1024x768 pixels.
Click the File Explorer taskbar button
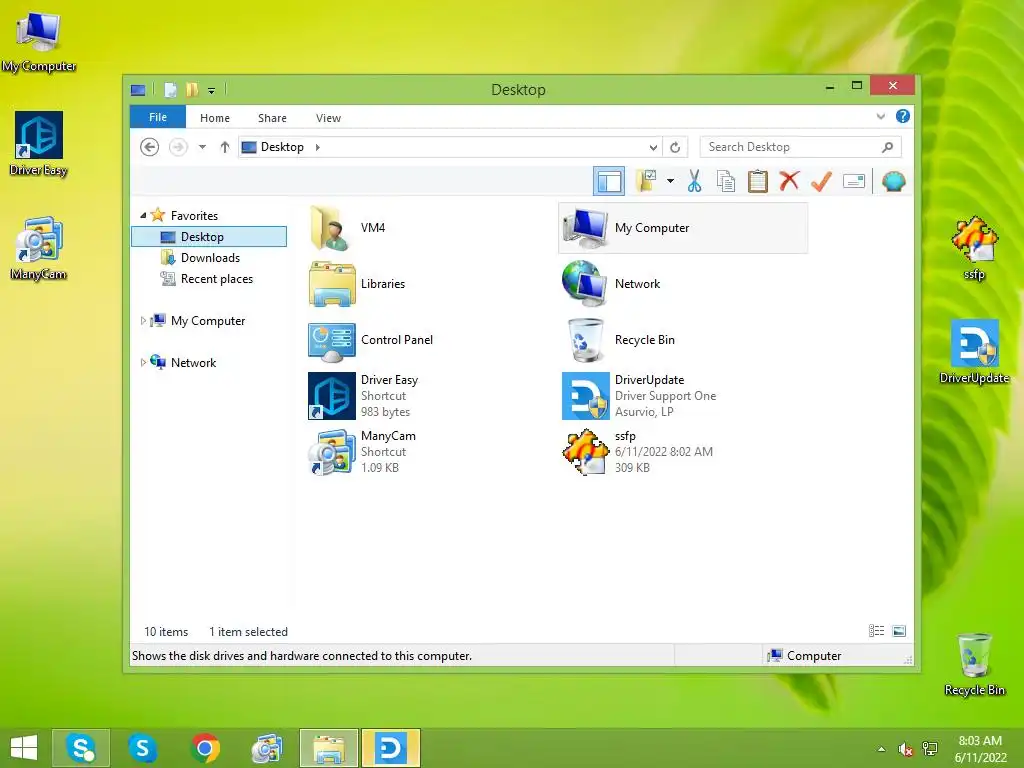pyautogui.click(x=329, y=748)
